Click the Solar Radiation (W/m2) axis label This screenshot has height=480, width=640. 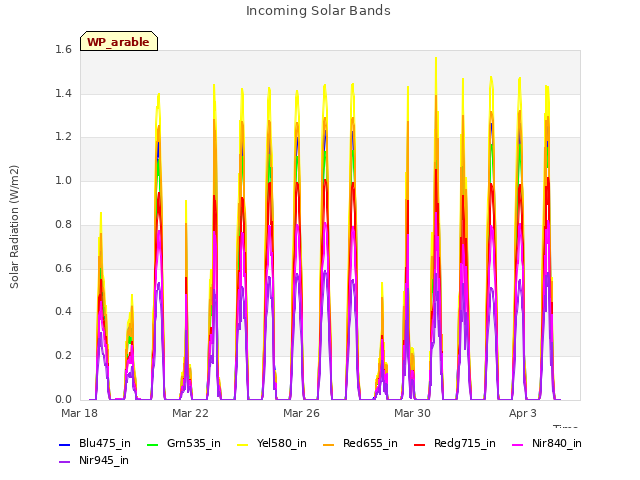coord(14,227)
